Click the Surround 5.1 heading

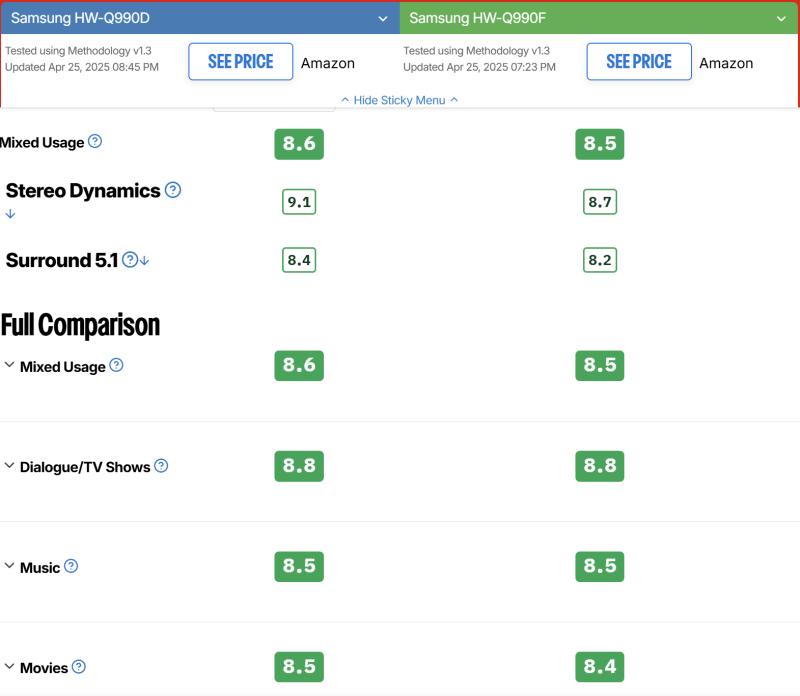[62, 260]
